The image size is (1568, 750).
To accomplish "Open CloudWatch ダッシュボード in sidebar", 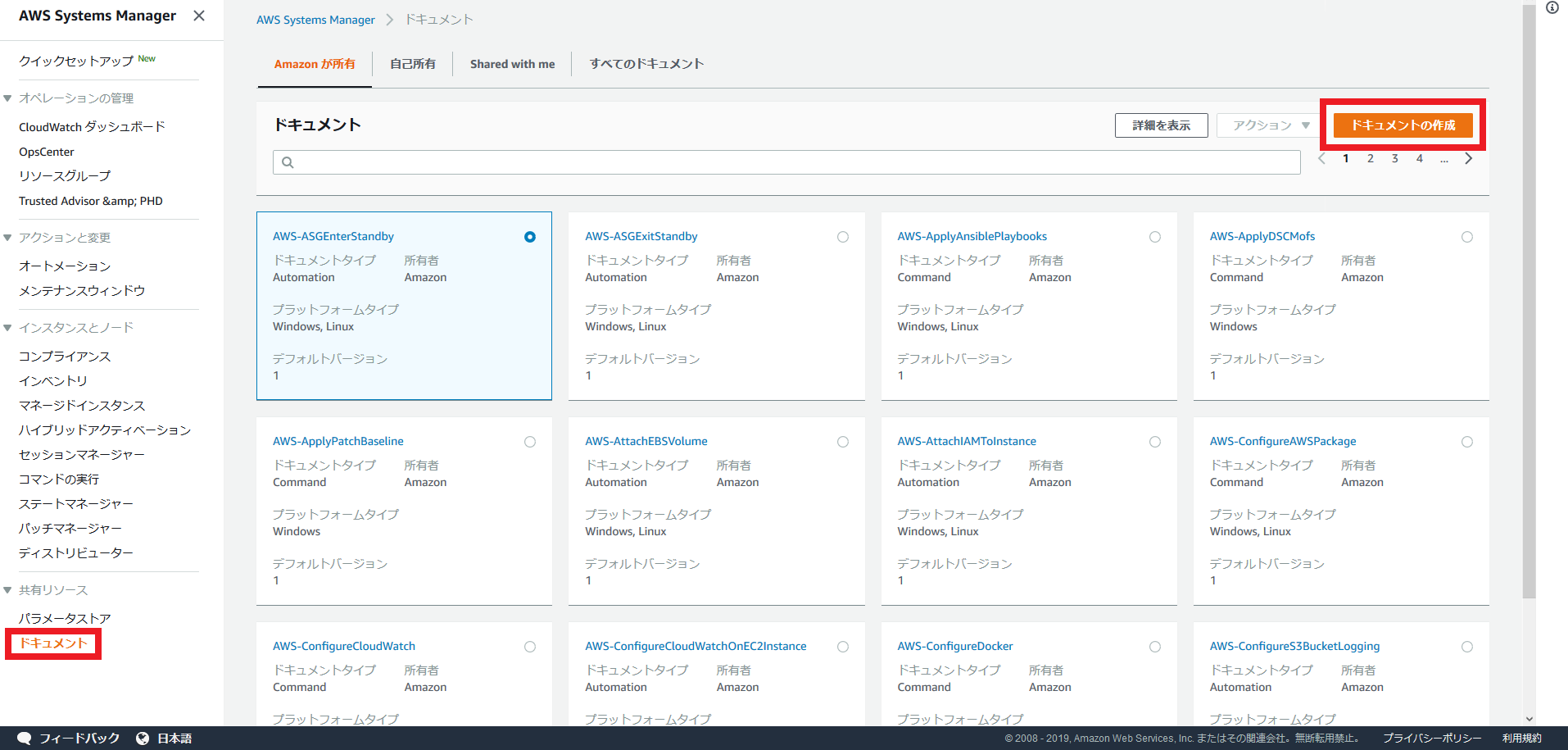I will pos(92,127).
